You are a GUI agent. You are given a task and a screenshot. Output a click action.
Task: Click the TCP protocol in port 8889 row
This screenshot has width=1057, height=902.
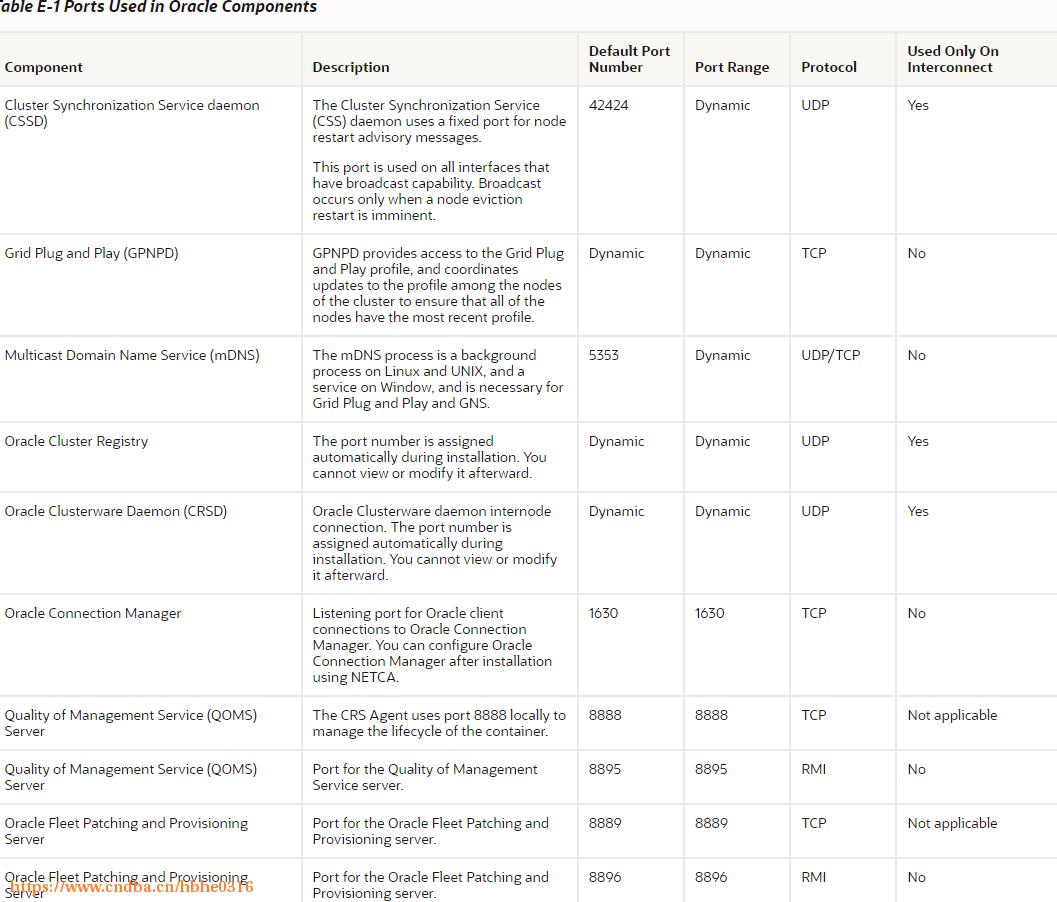pos(814,823)
